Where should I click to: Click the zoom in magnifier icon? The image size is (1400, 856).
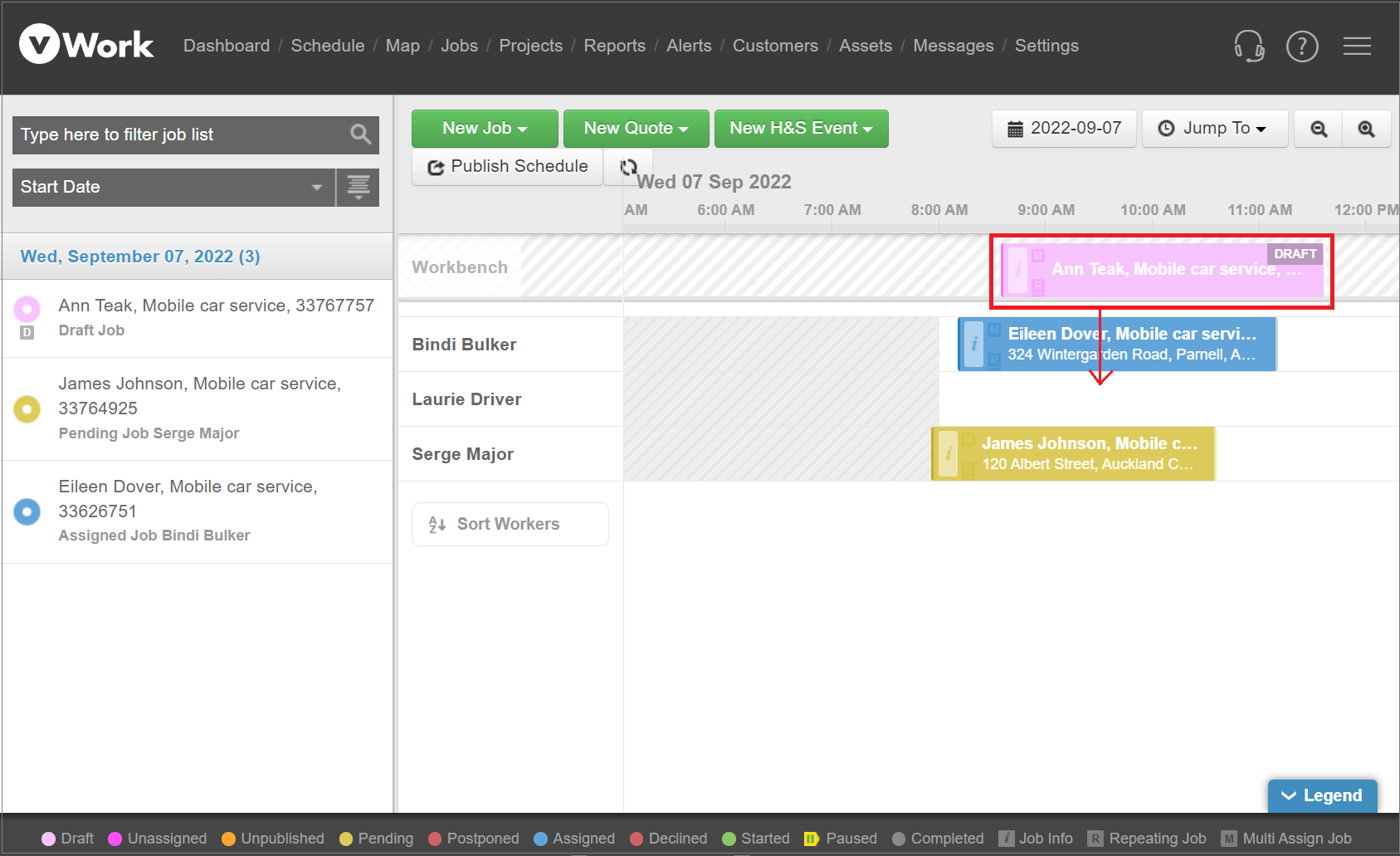pos(1367,129)
